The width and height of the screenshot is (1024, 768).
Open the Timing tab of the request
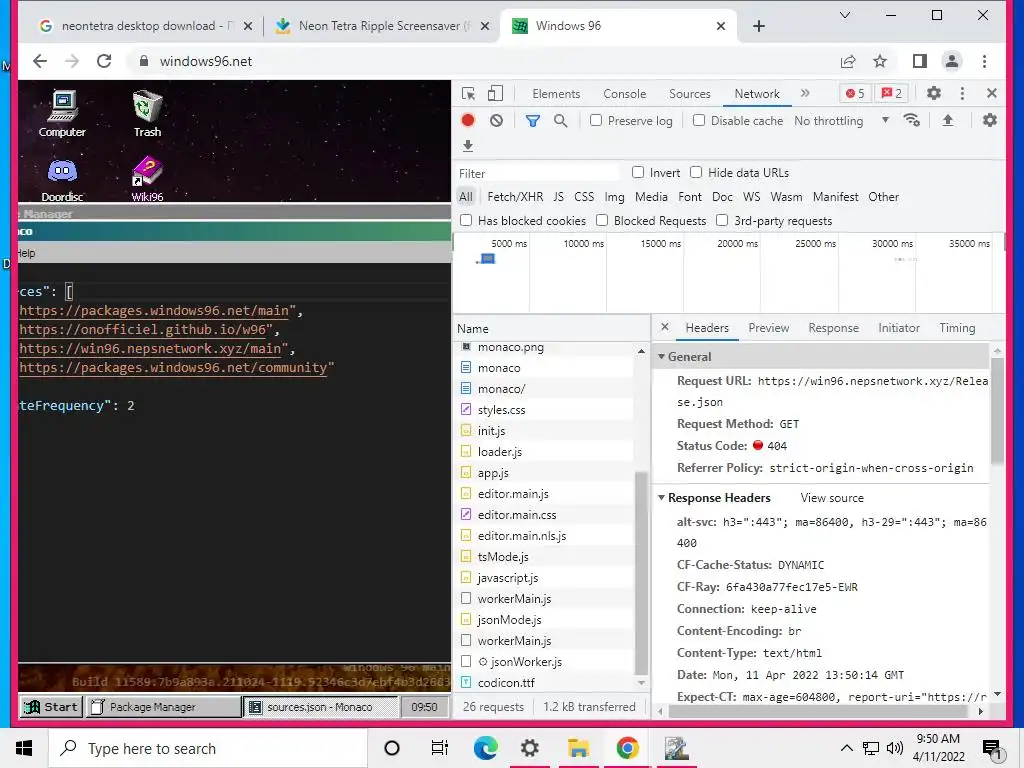coord(957,328)
